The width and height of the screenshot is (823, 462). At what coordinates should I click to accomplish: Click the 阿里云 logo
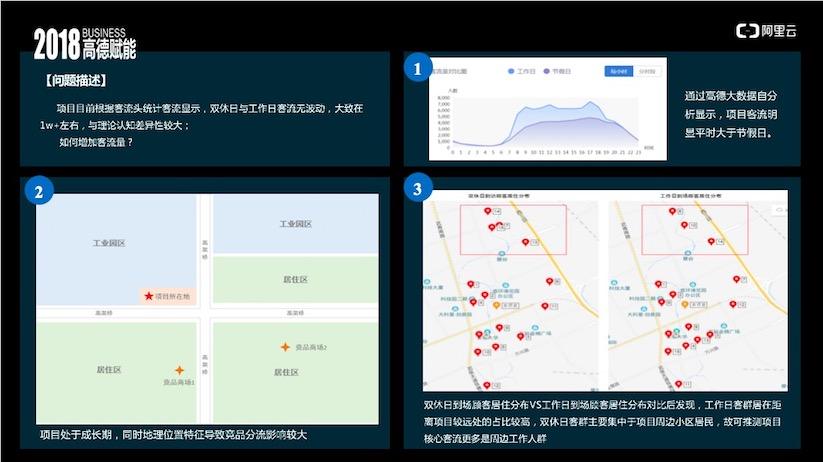(766, 31)
